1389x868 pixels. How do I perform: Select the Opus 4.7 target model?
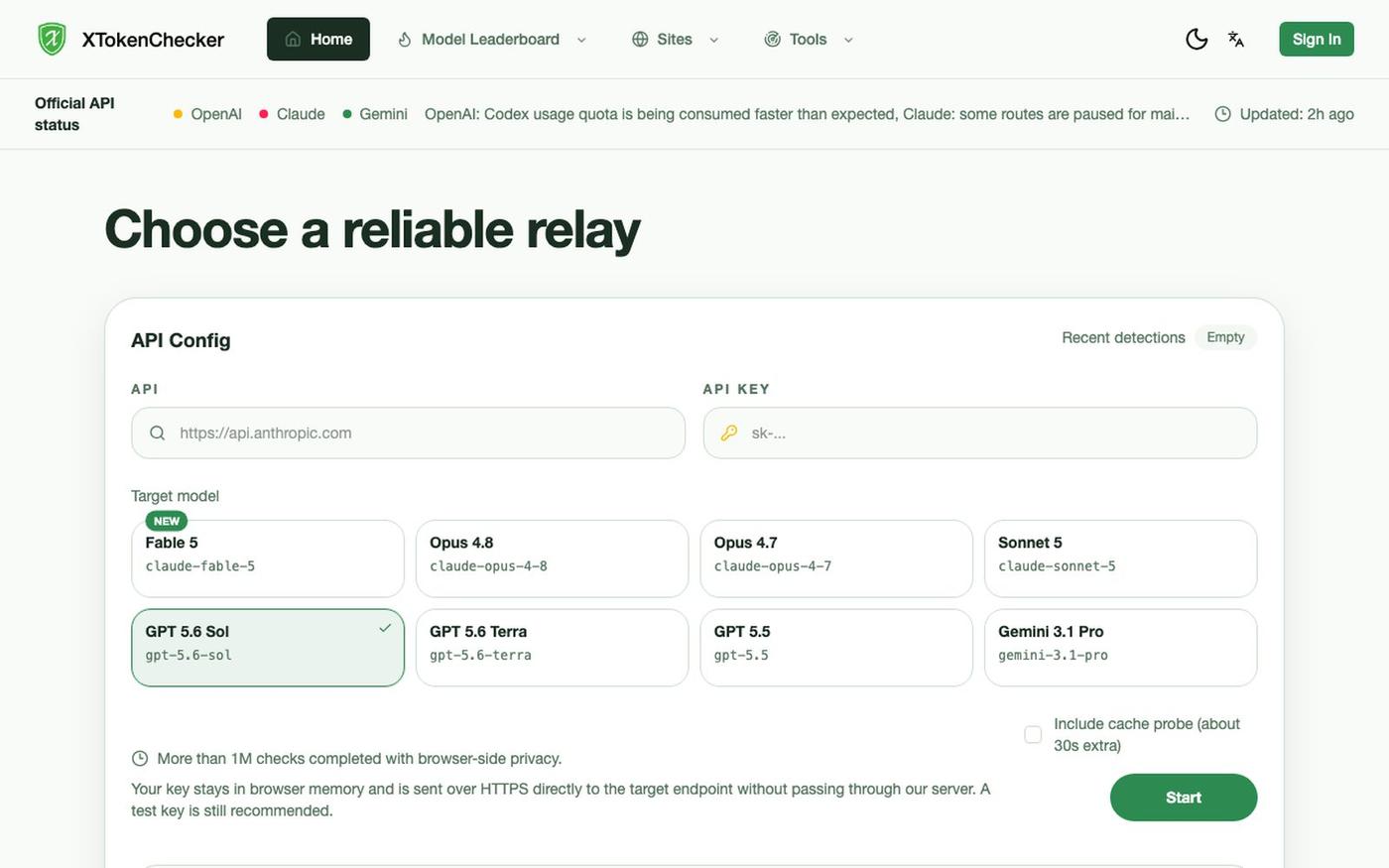pos(836,558)
